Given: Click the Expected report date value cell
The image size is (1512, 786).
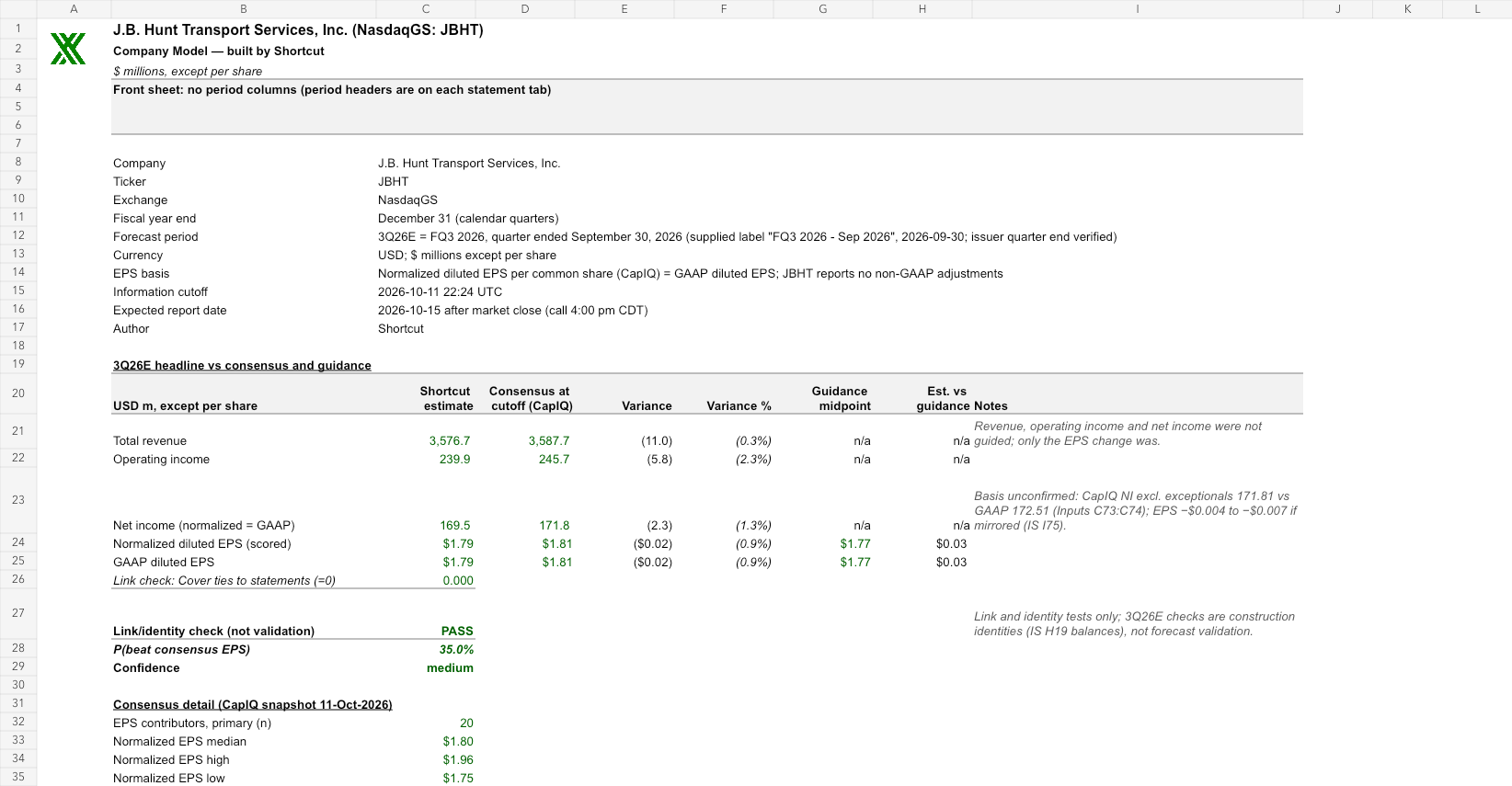Looking at the screenshot, I should (x=513, y=311).
